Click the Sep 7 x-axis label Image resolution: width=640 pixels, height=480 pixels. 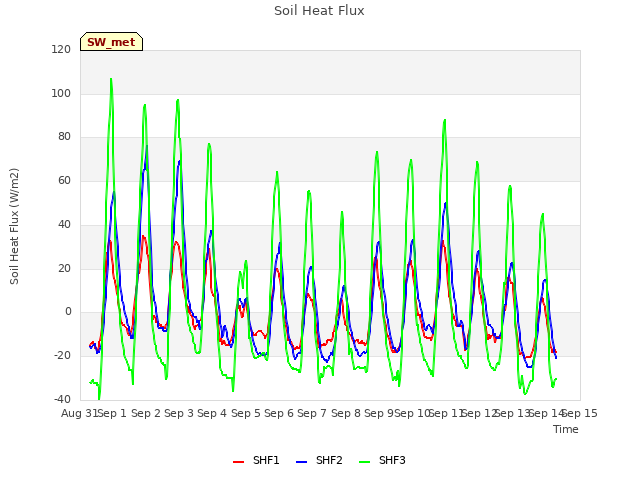(312, 413)
